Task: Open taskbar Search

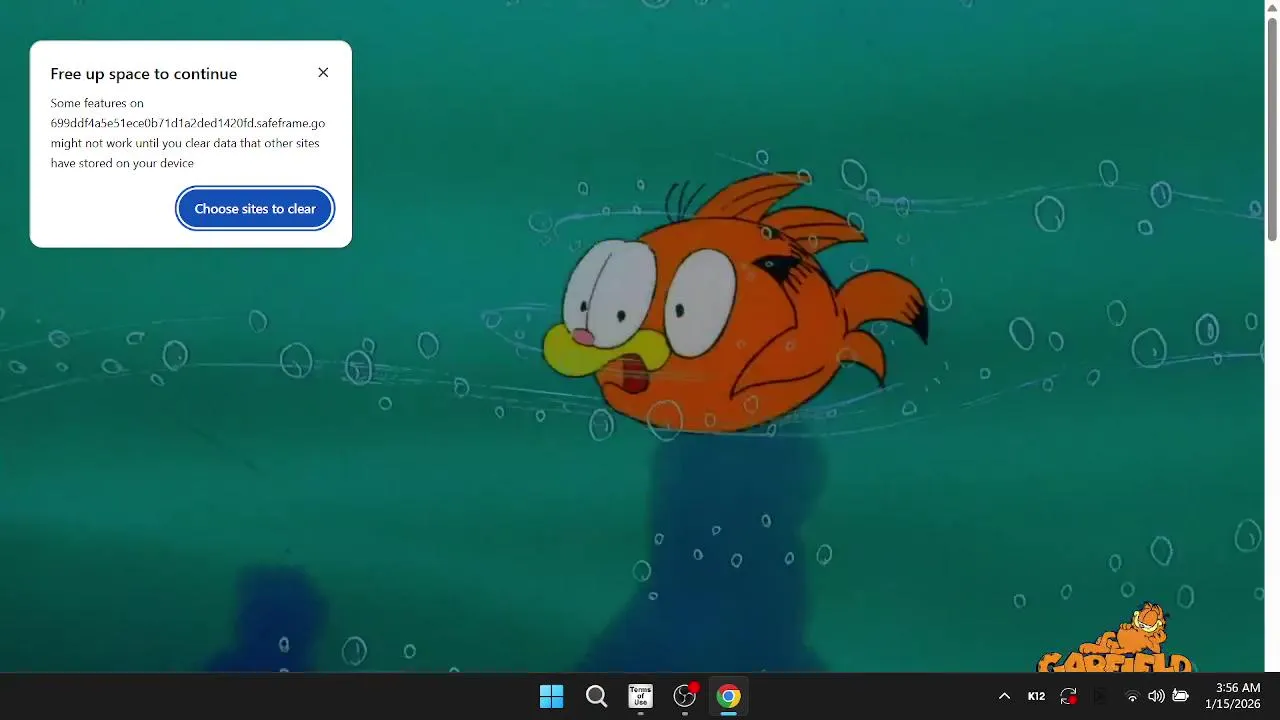Action: tap(596, 696)
